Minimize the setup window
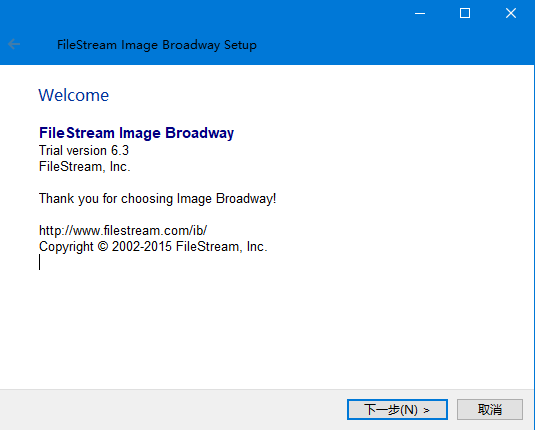Screen dimensions: 535x430 [x=420, y=13]
